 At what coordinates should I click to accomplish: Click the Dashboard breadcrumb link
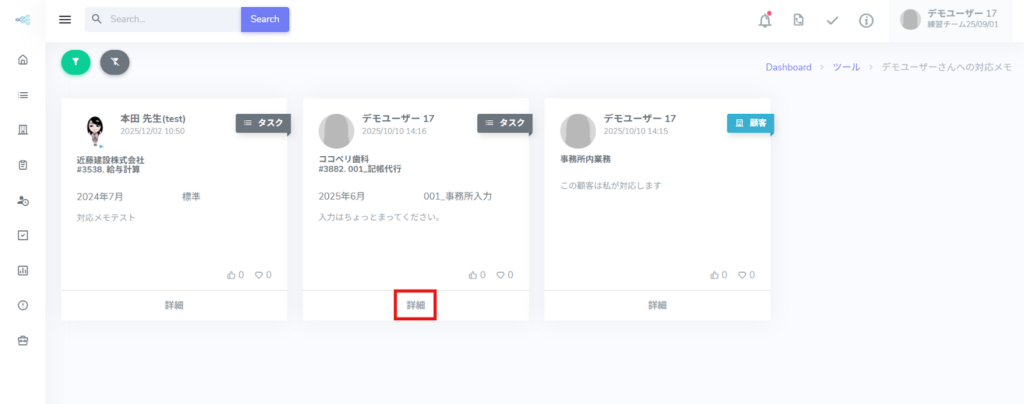click(788, 67)
